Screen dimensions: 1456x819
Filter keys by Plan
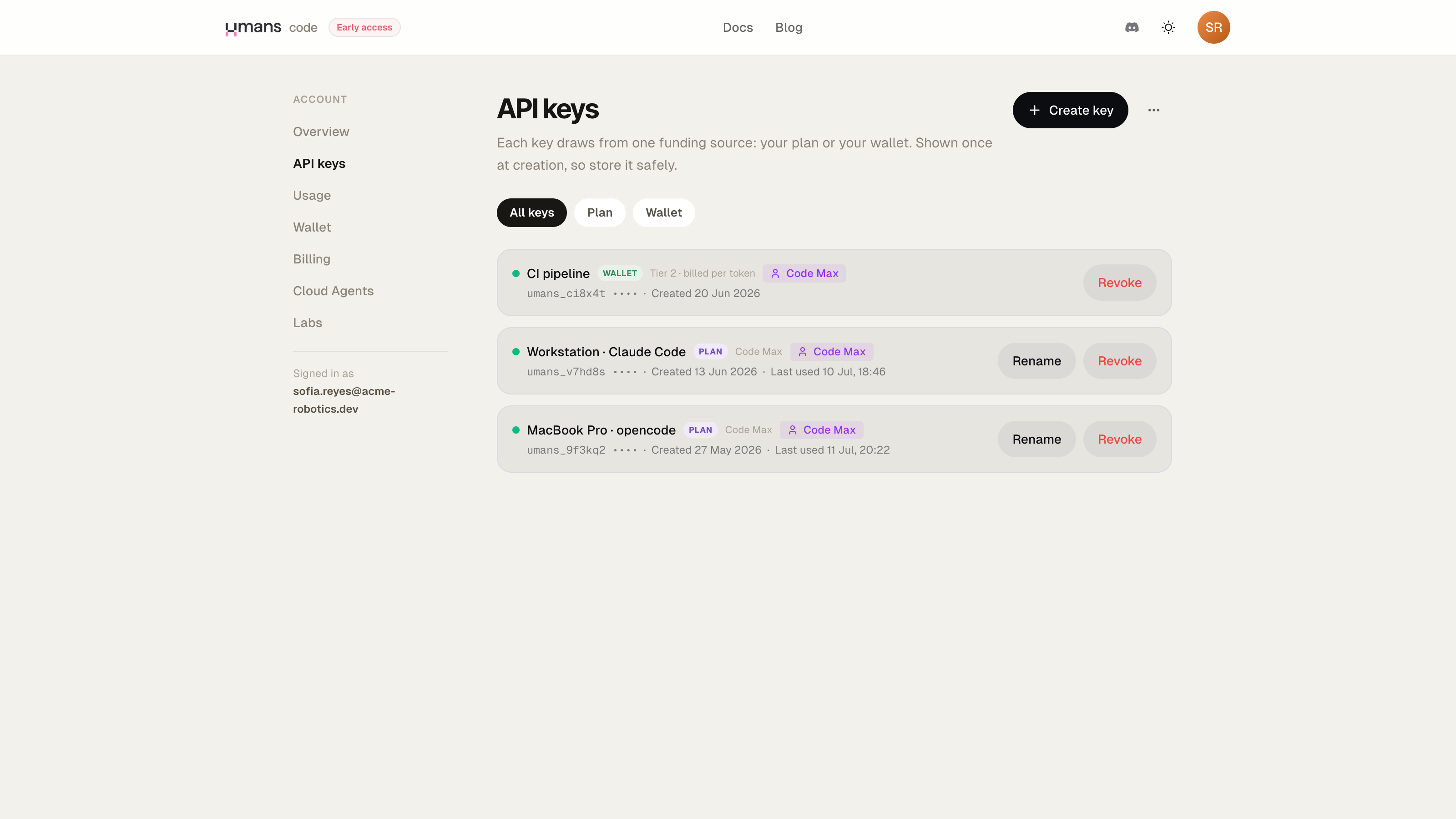[600, 212]
